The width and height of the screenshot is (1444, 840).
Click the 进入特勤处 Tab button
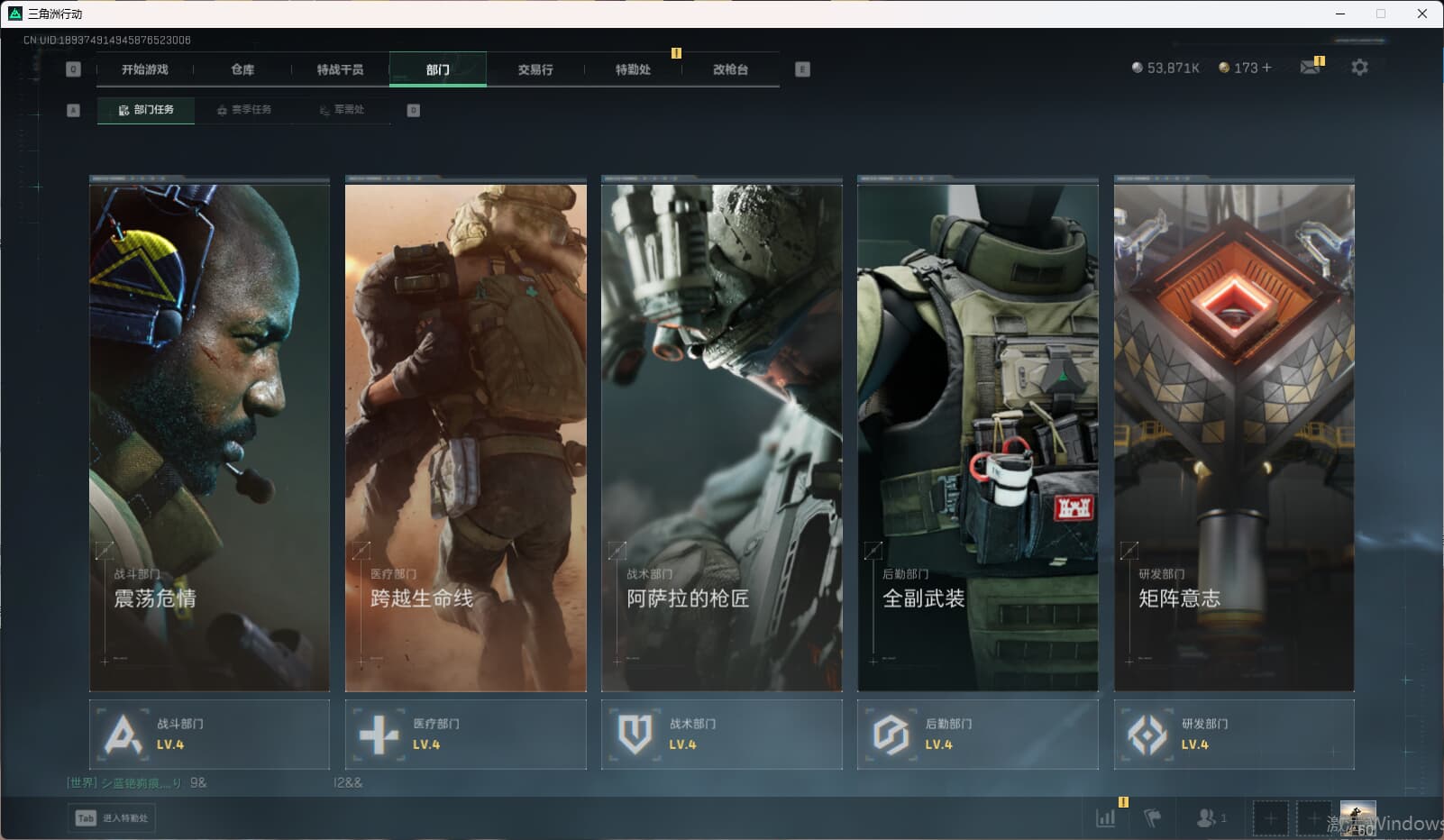click(112, 817)
